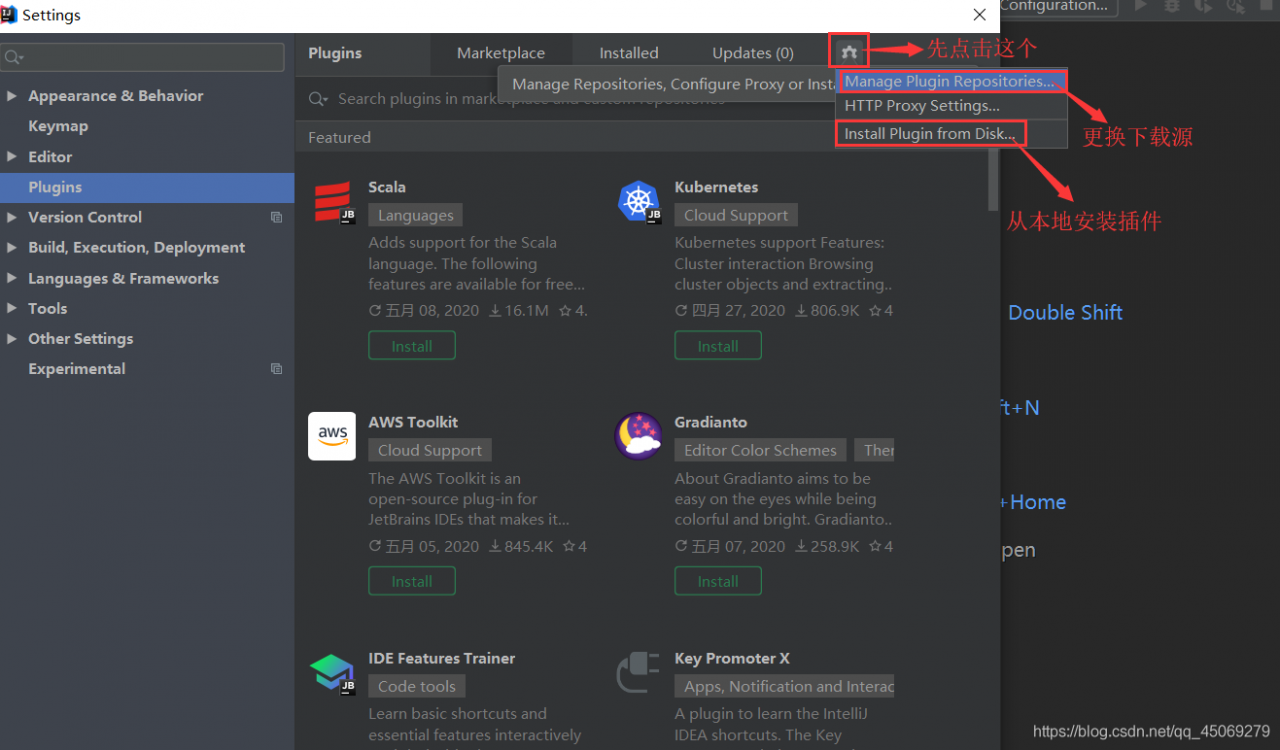Click Add Configuration button in main IDE window
This screenshot has width=1280, height=750.
pyautogui.click(x=1058, y=6)
